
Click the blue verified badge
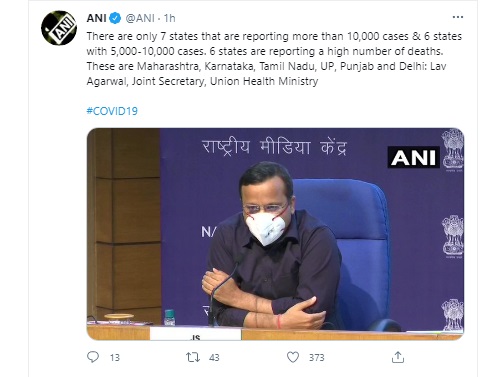[115, 18]
